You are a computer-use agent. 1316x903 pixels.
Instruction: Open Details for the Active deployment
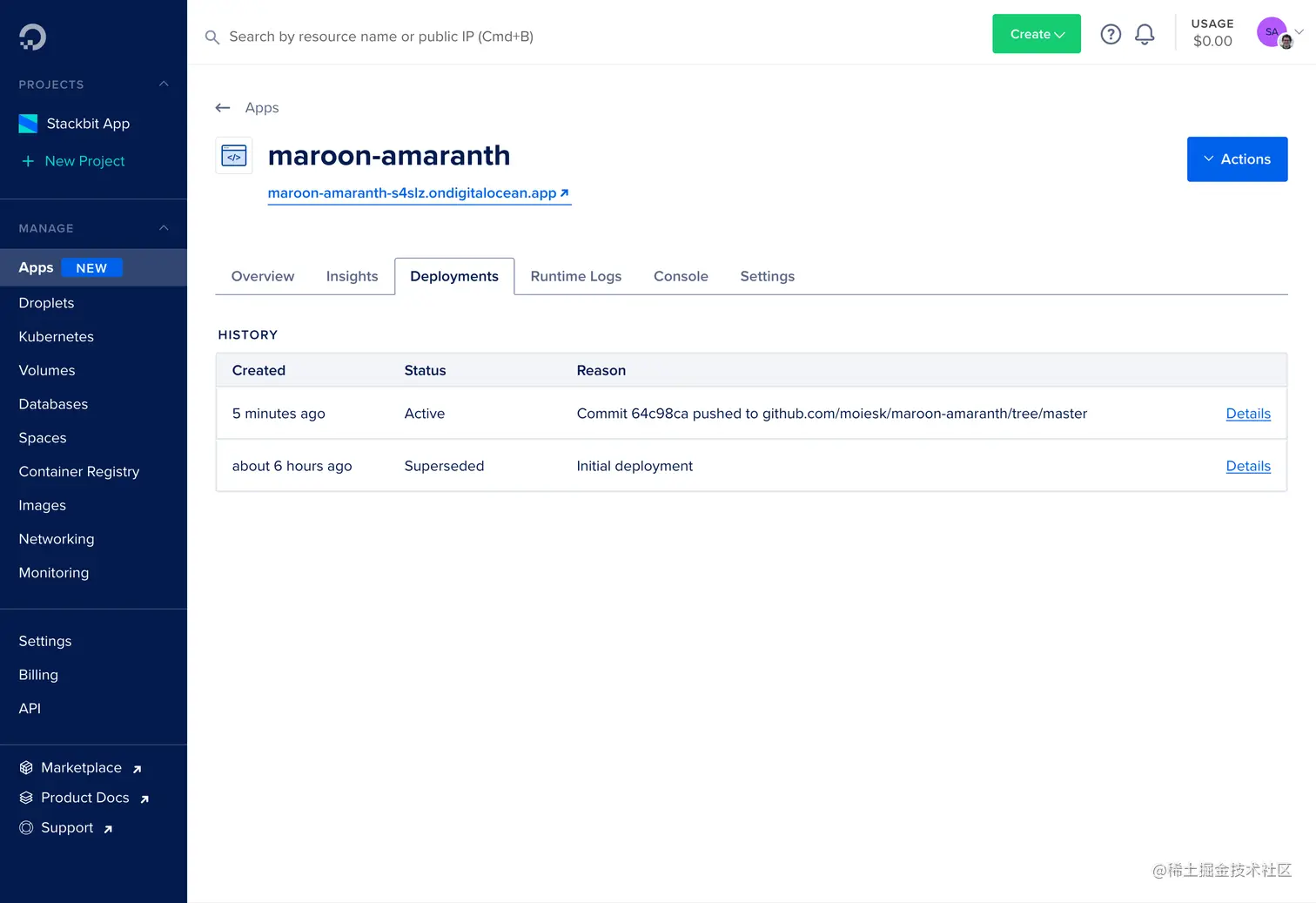point(1248,414)
